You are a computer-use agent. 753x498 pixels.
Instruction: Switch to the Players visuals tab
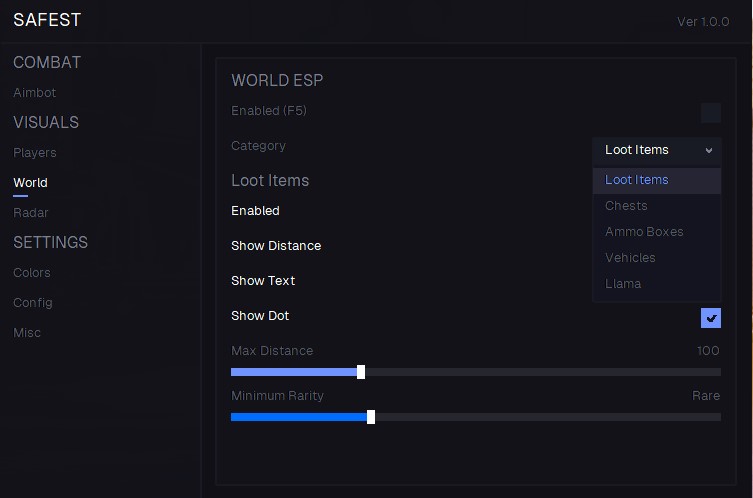pyautogui.click(x=35, y=153)
